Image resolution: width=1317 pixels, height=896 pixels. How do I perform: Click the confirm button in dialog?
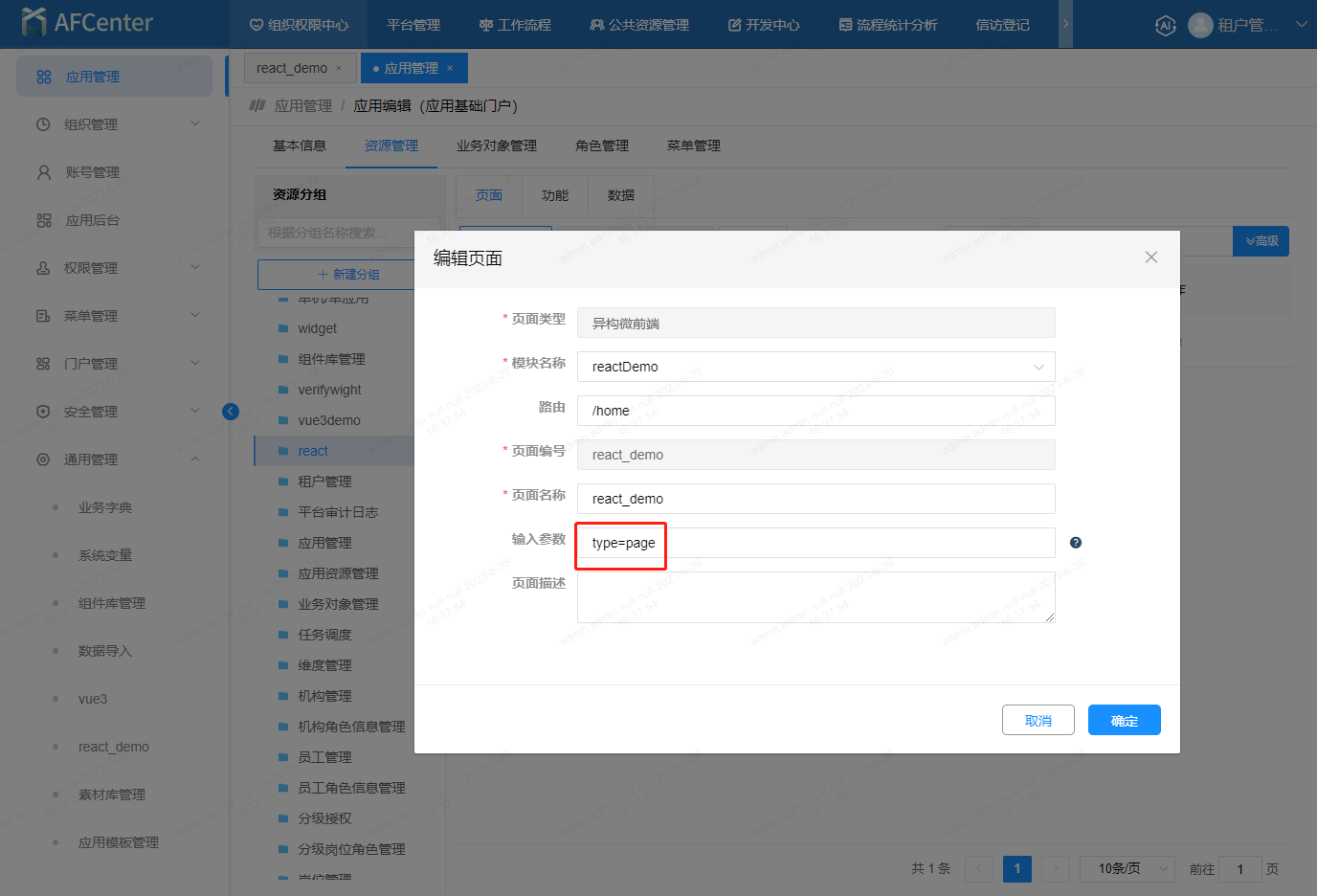tap(1124, 721)
